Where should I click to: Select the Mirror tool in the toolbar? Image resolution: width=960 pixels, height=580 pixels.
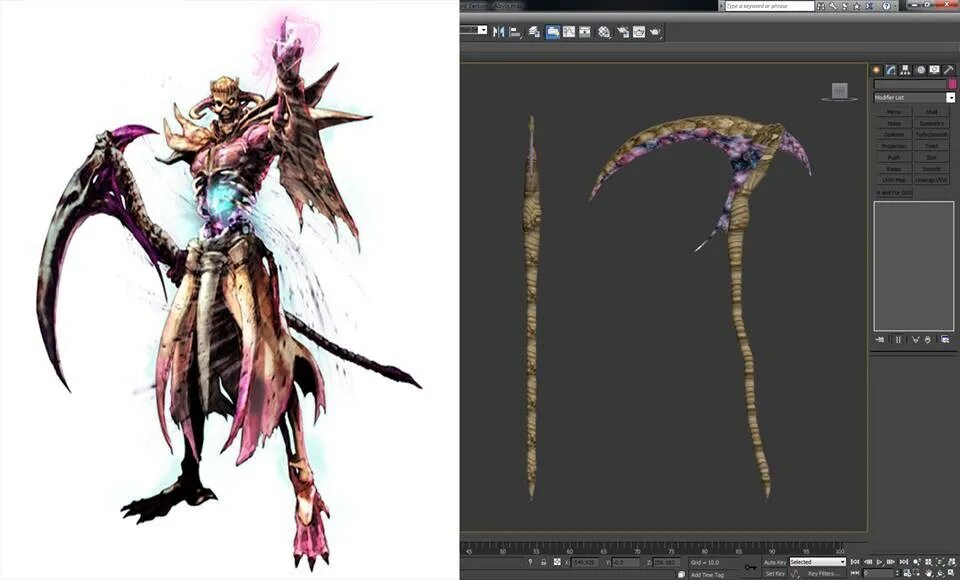pyautogui.click(x=498, y=32)
